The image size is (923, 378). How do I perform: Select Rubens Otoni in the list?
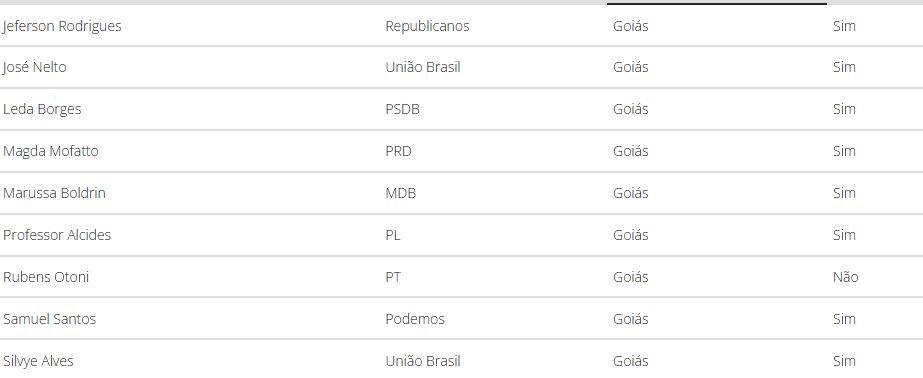(45, 277)
